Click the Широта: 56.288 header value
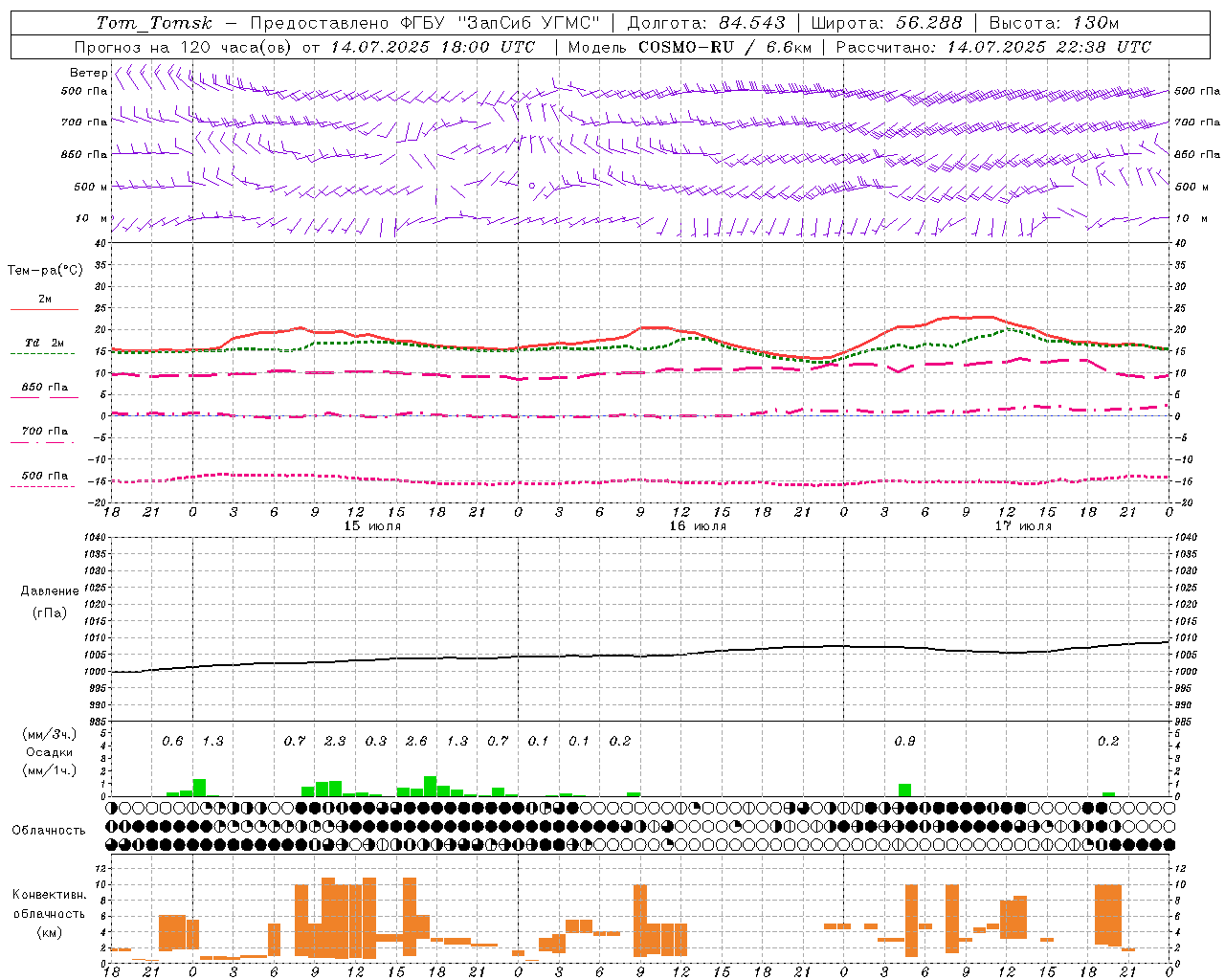1225x980 pixels. (887, 23)
